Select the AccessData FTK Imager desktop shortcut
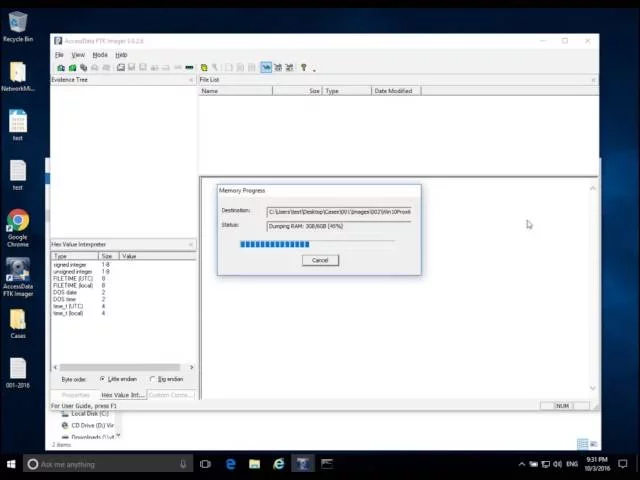 [18, 278]
